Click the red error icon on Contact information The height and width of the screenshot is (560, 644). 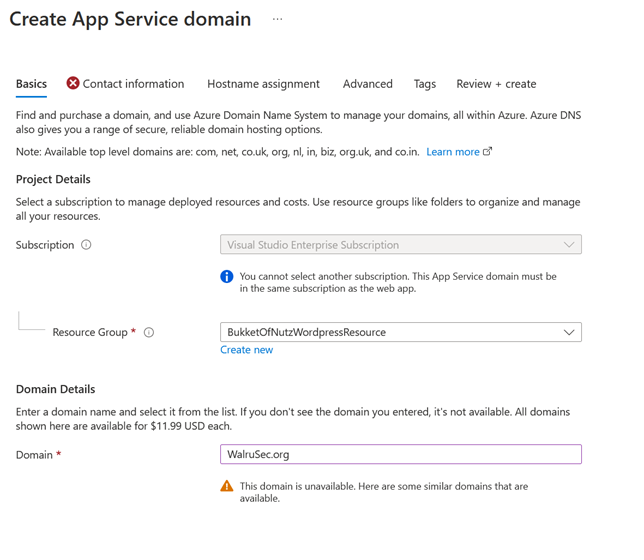pos(73,83)
